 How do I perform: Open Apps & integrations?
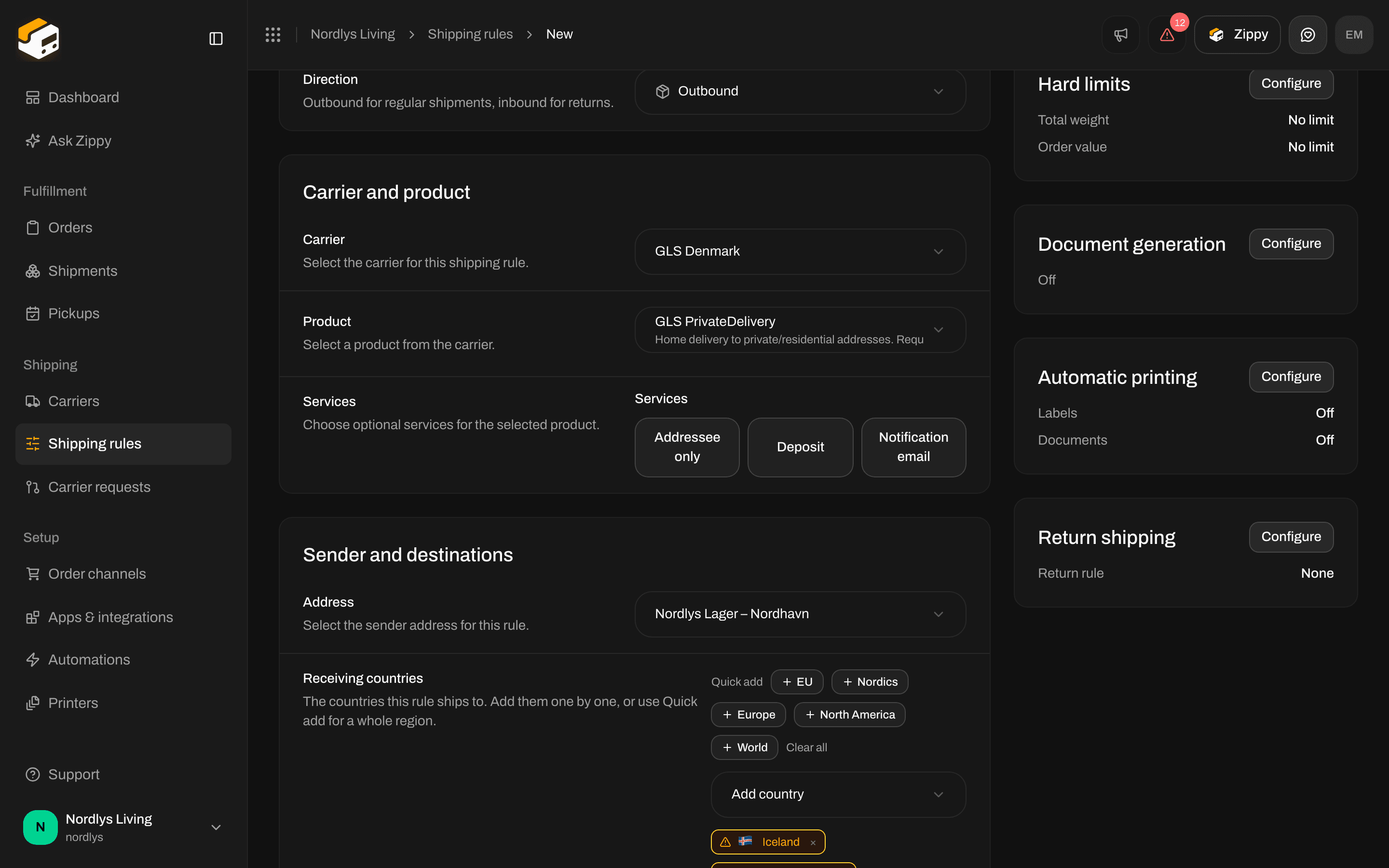click(123, 617)
